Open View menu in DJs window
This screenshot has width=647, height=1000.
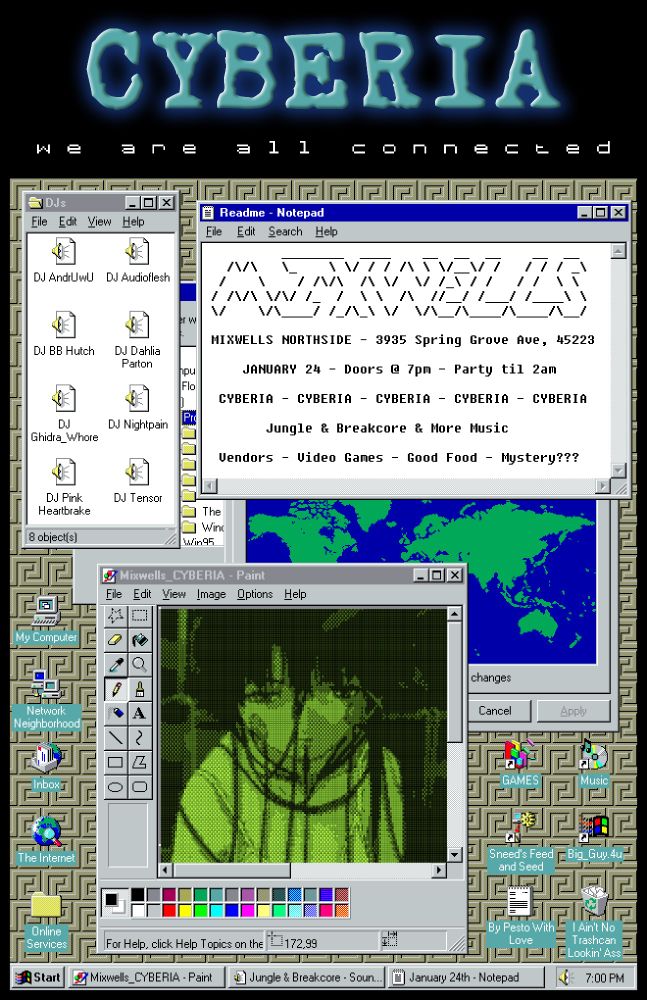[100, 221]
